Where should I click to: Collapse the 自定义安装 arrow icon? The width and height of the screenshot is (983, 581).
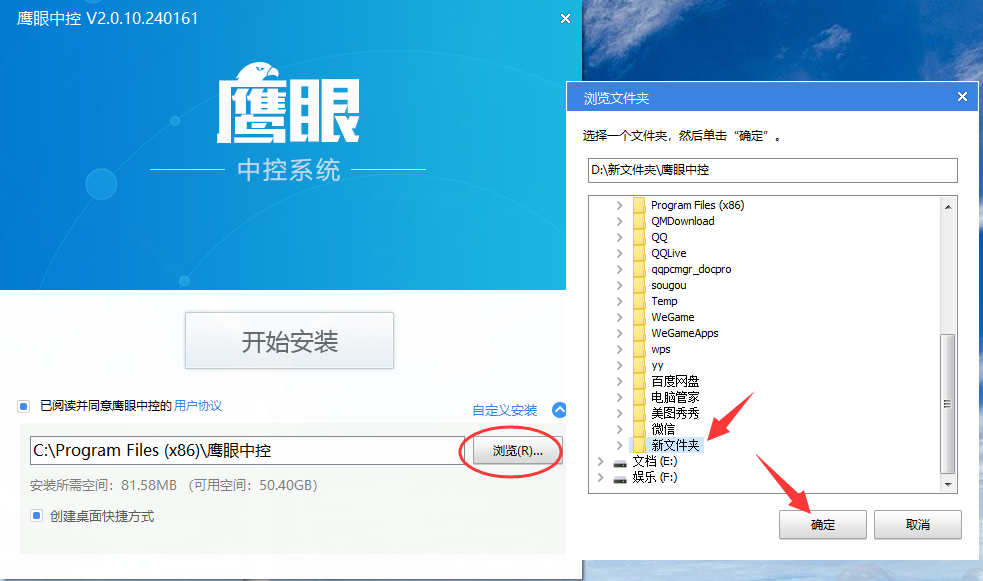[559, 410]
